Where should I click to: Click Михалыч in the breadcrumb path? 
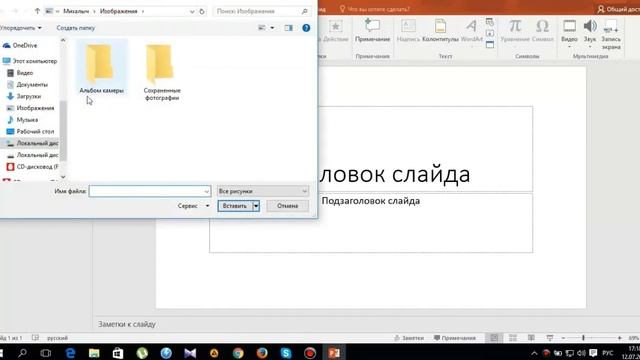[x=76, y=11]
